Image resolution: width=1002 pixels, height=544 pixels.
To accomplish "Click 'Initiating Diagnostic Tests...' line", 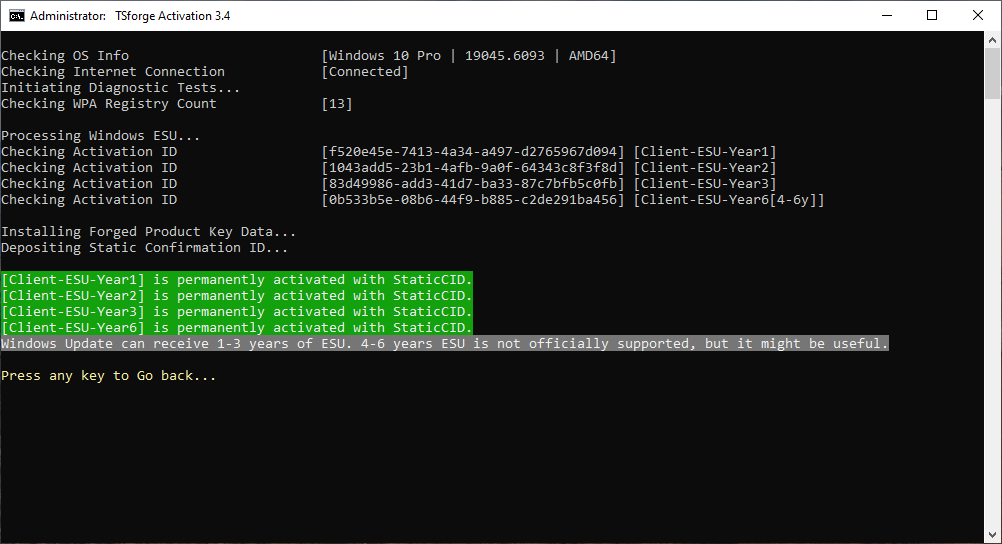I will click(121, 88).
